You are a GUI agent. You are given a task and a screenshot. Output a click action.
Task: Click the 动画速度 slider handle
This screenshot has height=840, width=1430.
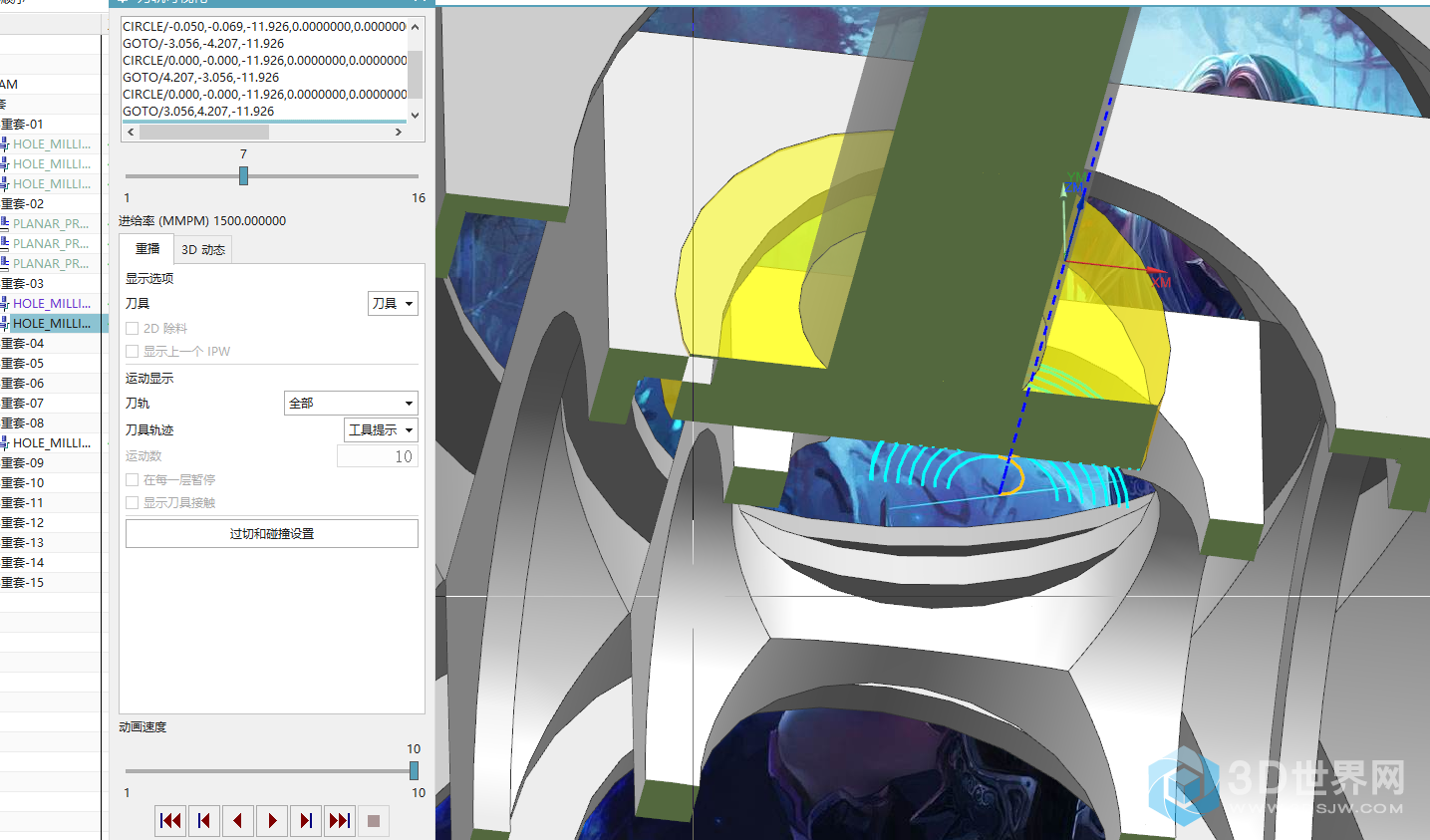(414, 770)
